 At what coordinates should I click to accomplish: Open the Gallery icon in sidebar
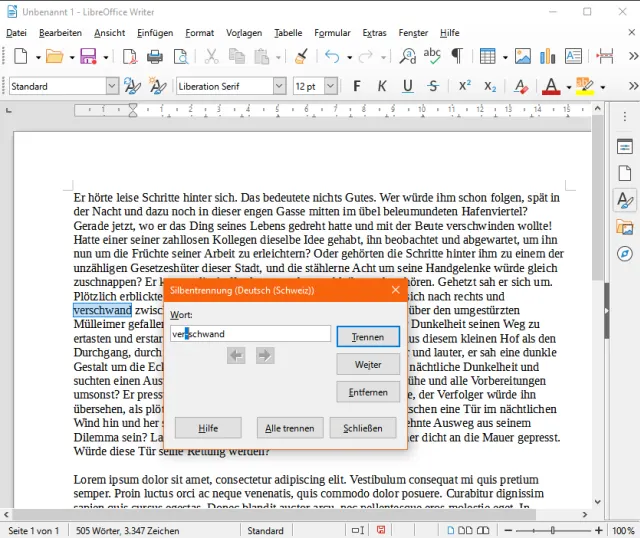point(625,226)
